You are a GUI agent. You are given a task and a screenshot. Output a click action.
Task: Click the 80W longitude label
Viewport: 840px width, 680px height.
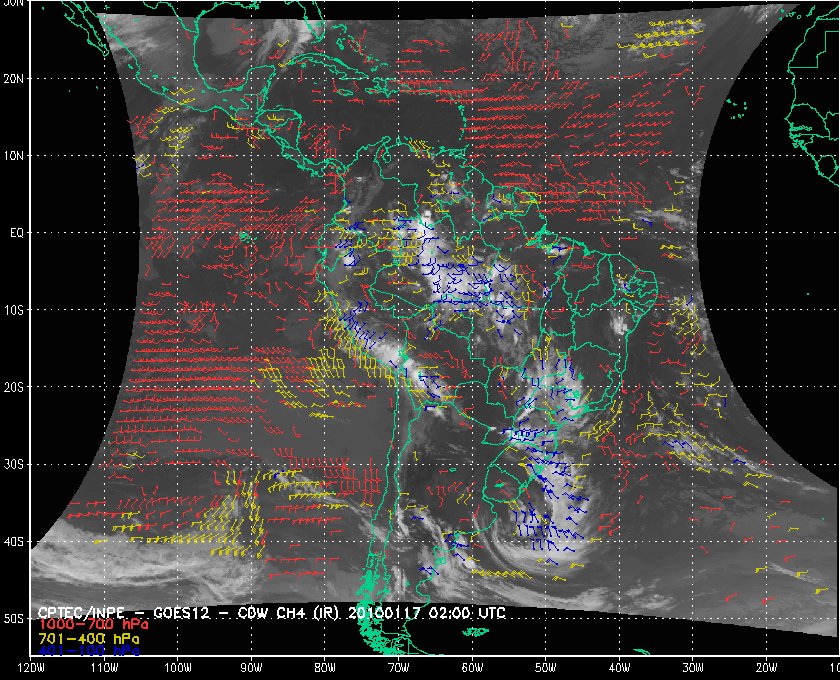[x=325, y=668]
